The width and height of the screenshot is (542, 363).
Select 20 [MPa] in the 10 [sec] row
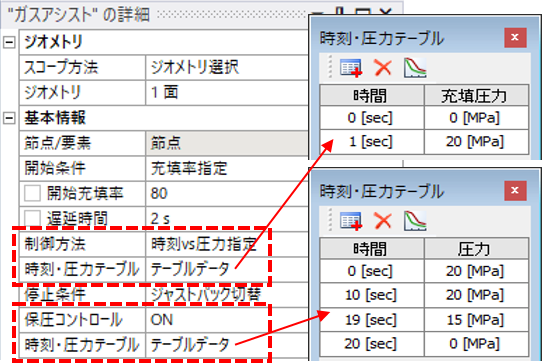[x=476, y=295]
